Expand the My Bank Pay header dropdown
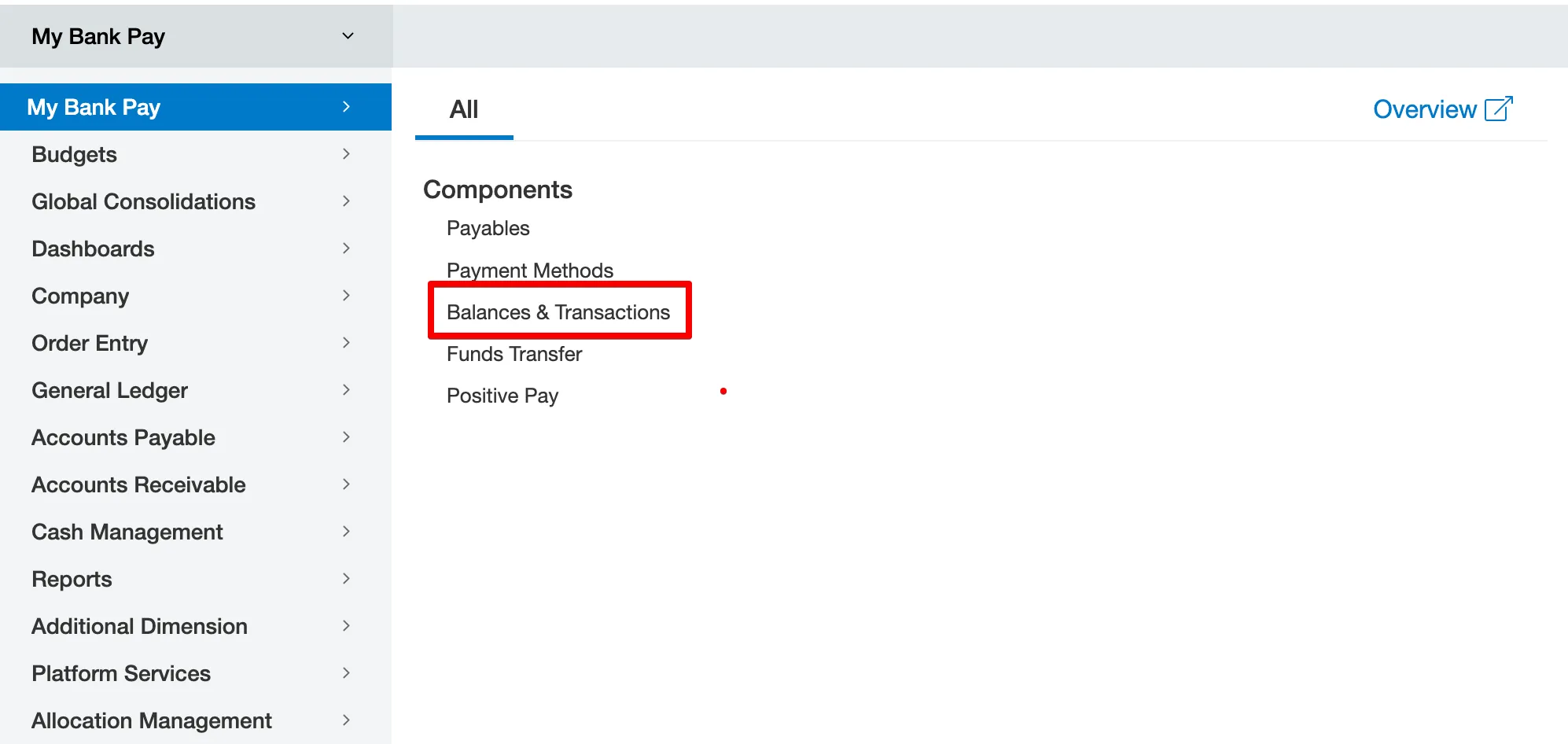 click(x=348, y=36)
